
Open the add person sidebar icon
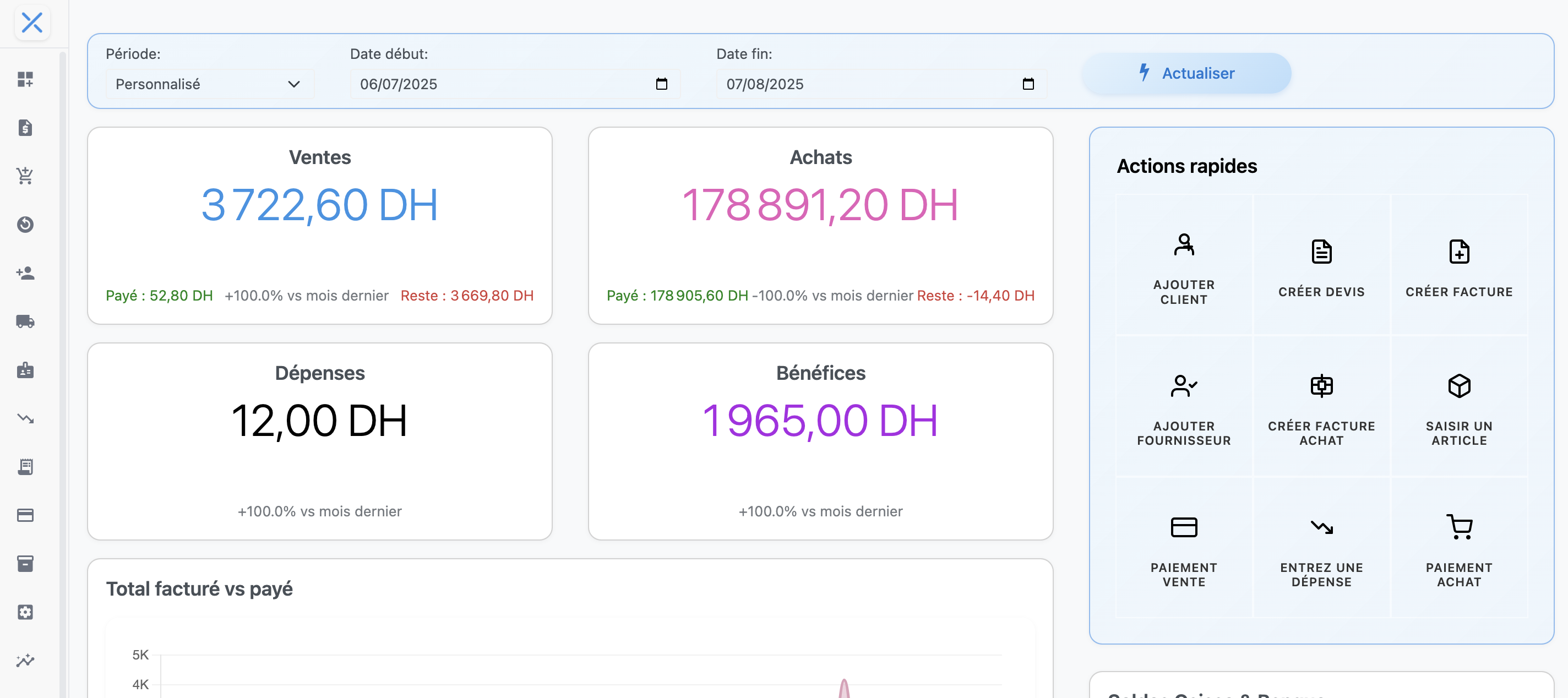click(x=25, y=273)
